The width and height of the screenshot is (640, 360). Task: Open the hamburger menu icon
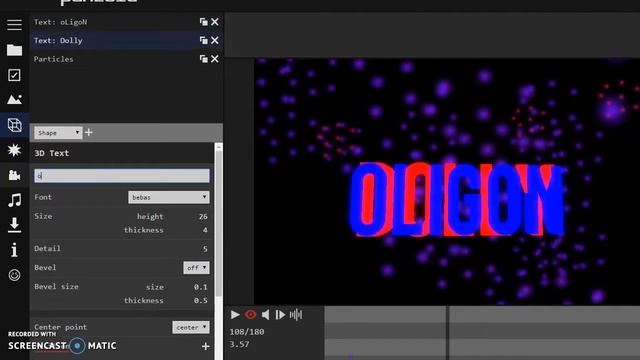pyautogui.click(x=14, y=24)
